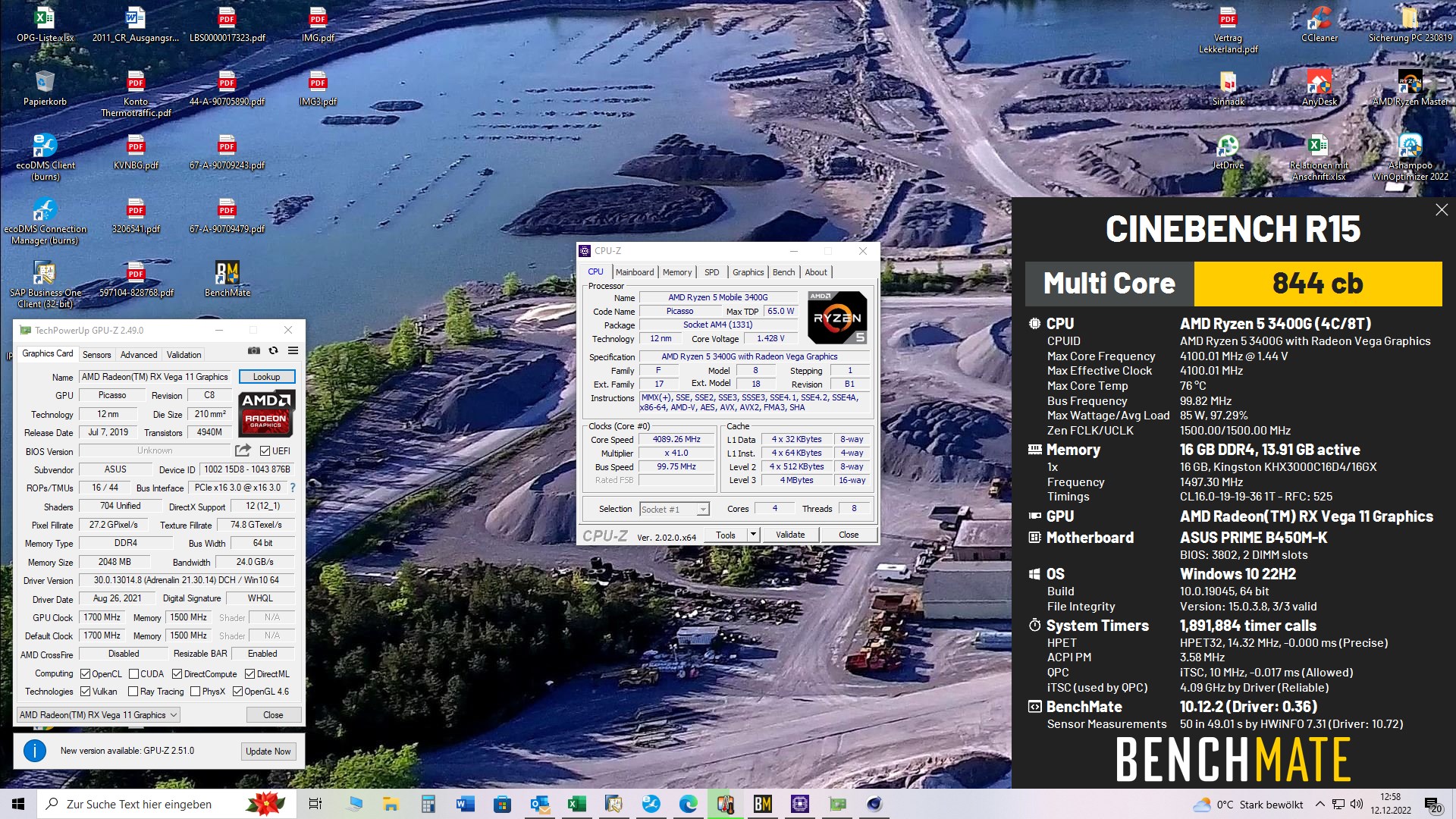Click Update Now button

268,751
